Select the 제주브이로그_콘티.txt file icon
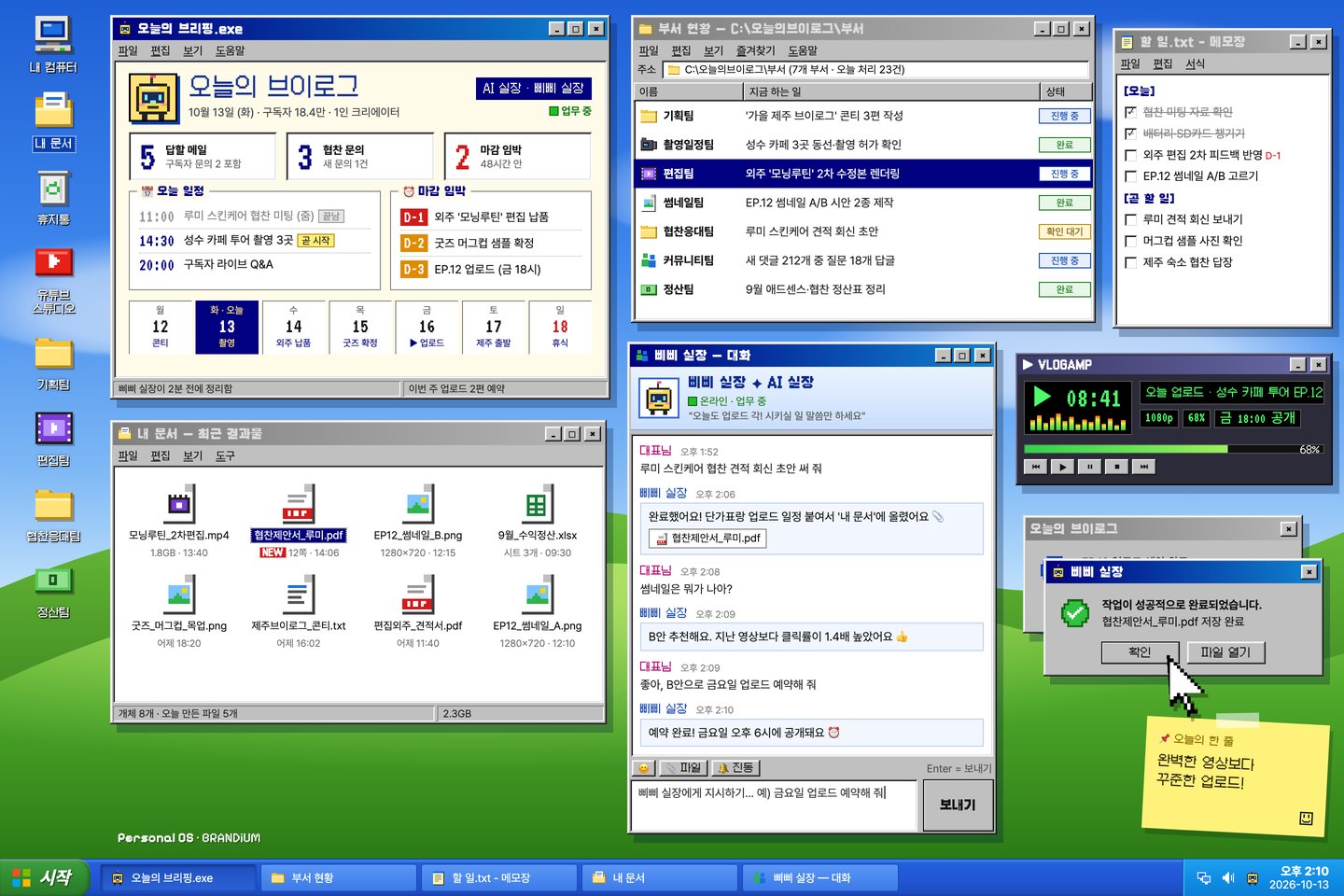Screen dimensions: 1344x896 coord(299,595)
